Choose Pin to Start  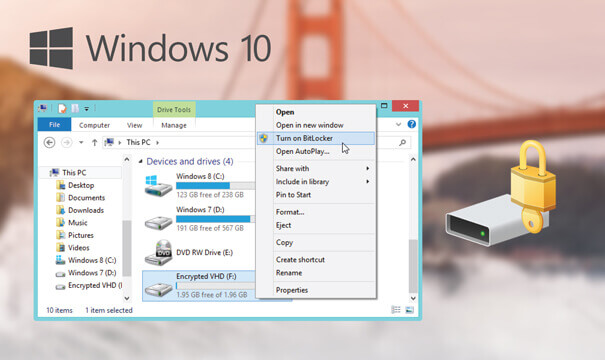pyautogui.click(x=293, y=194)
